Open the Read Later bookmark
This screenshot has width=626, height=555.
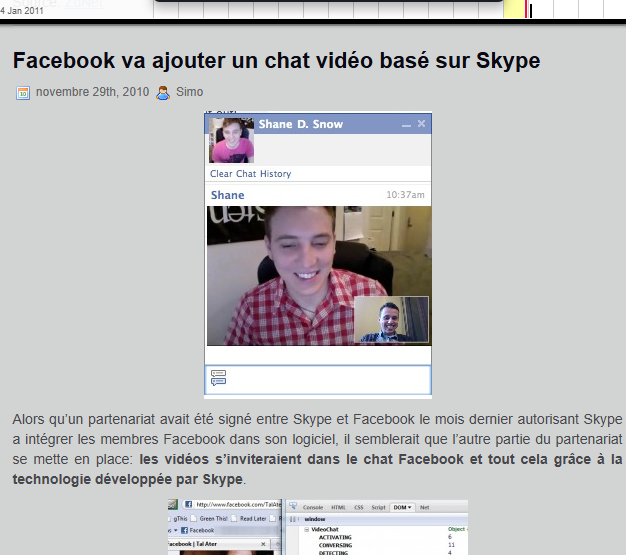[249, 519]
